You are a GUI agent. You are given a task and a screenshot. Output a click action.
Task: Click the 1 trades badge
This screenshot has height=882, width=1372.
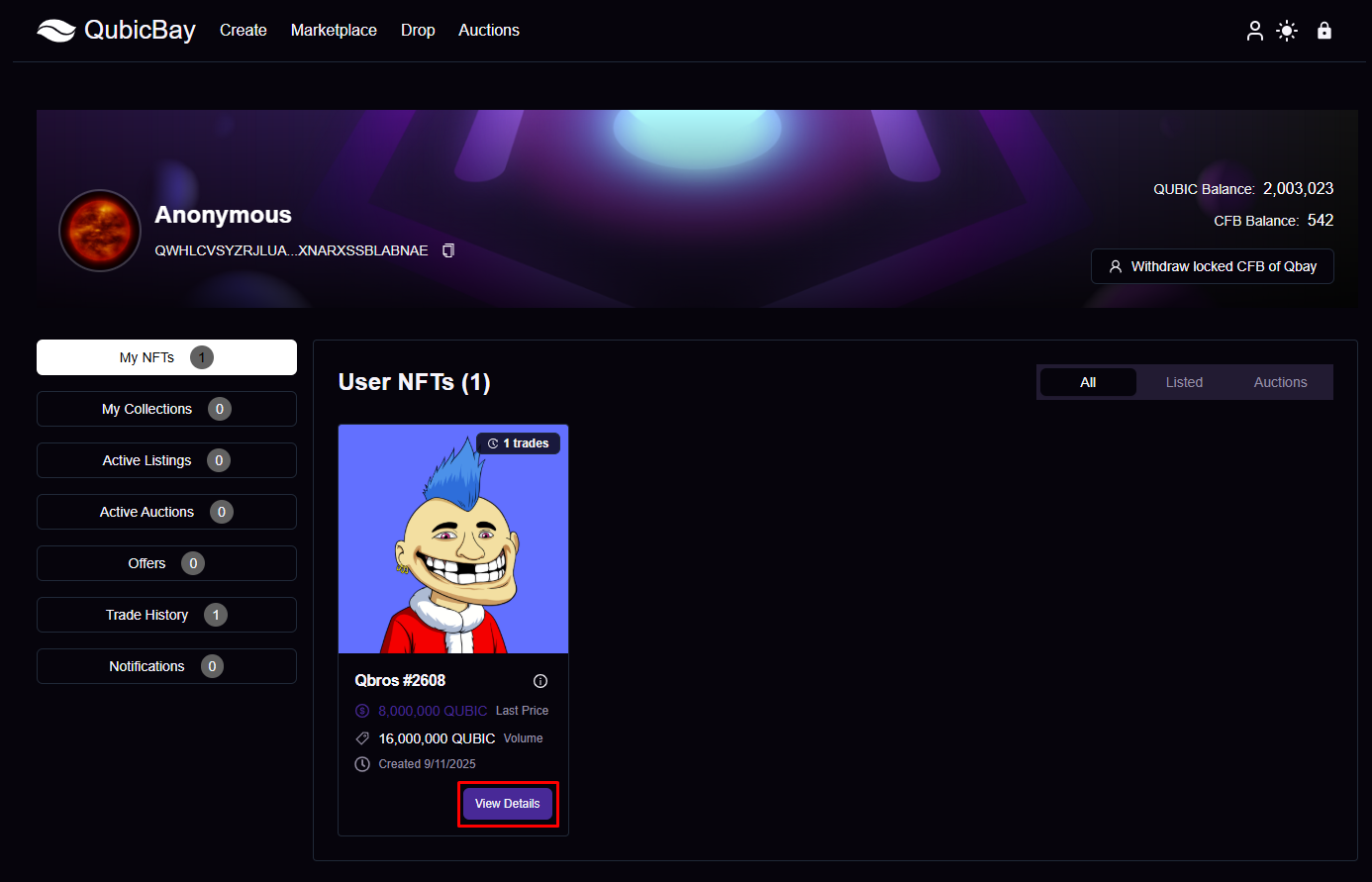[519, 443]
